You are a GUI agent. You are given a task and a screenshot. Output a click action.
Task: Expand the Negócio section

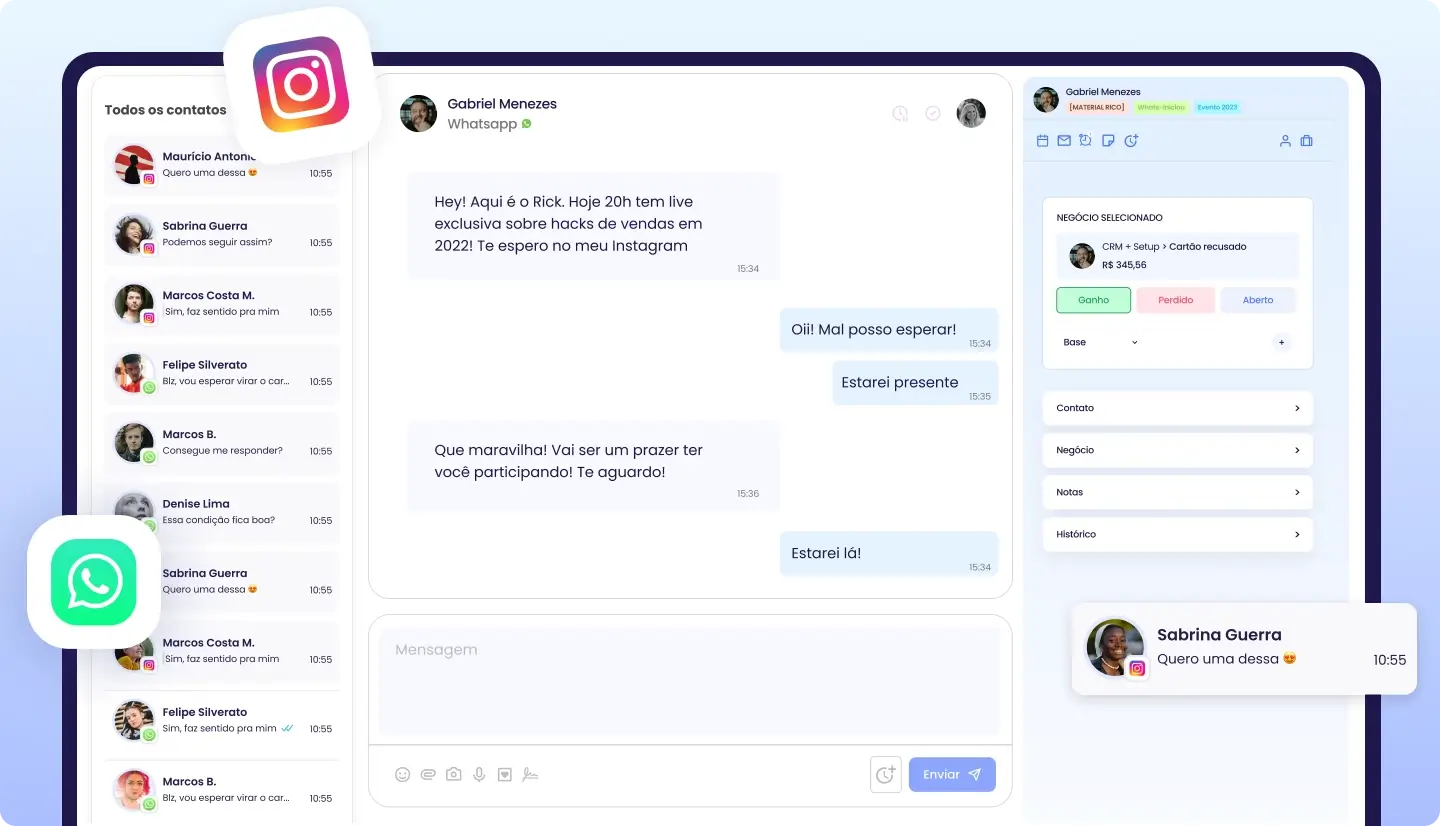1177,450
